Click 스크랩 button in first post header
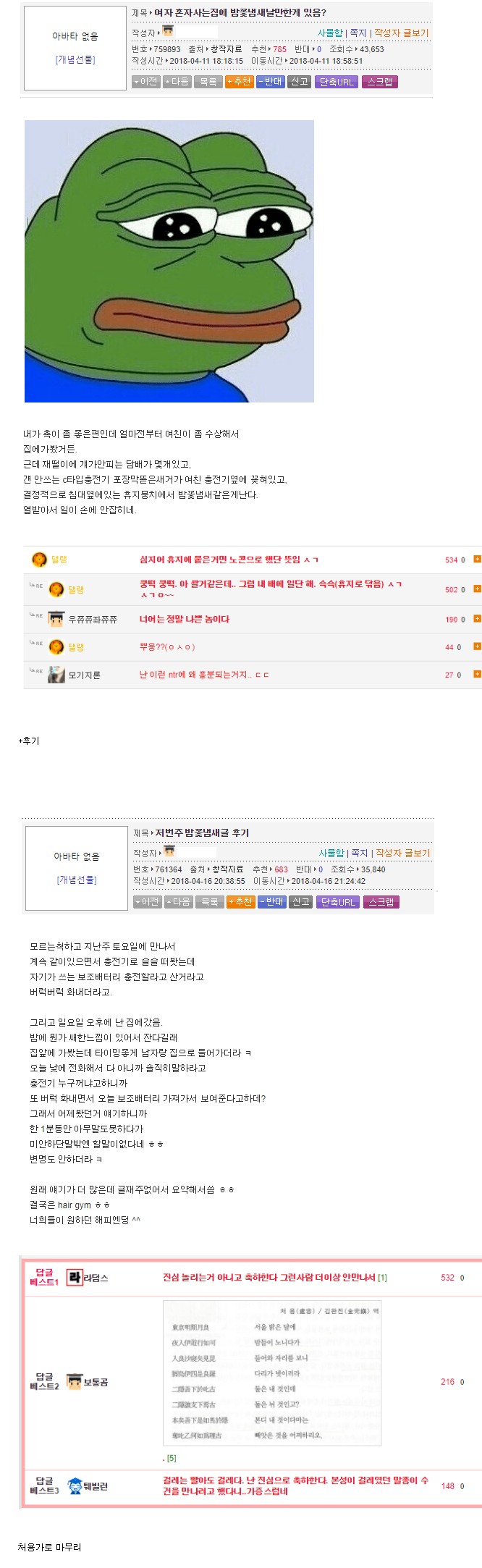The image size is (482, 1568). tap(380, 82)
